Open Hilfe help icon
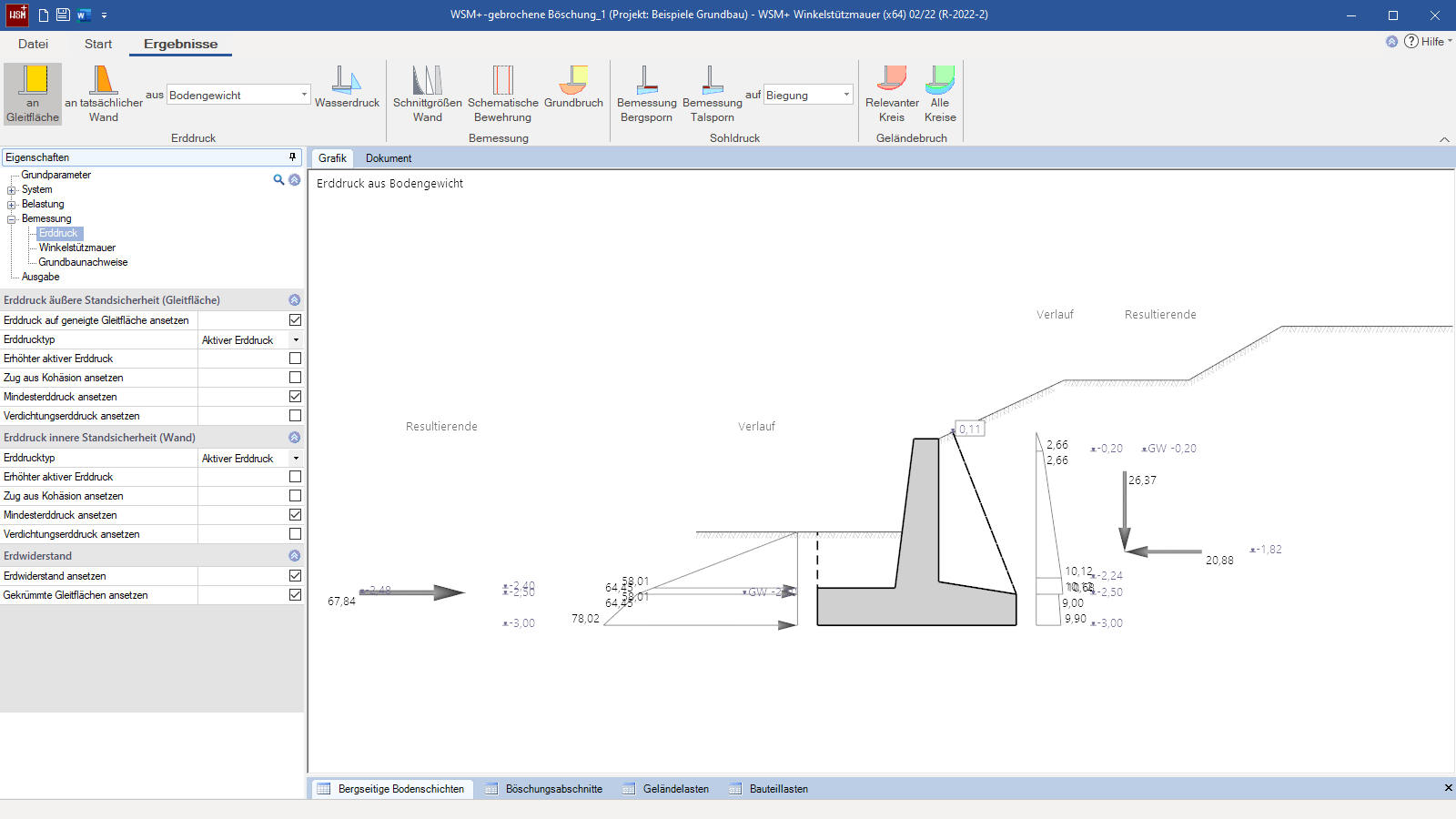 [x=1410, y=41]
